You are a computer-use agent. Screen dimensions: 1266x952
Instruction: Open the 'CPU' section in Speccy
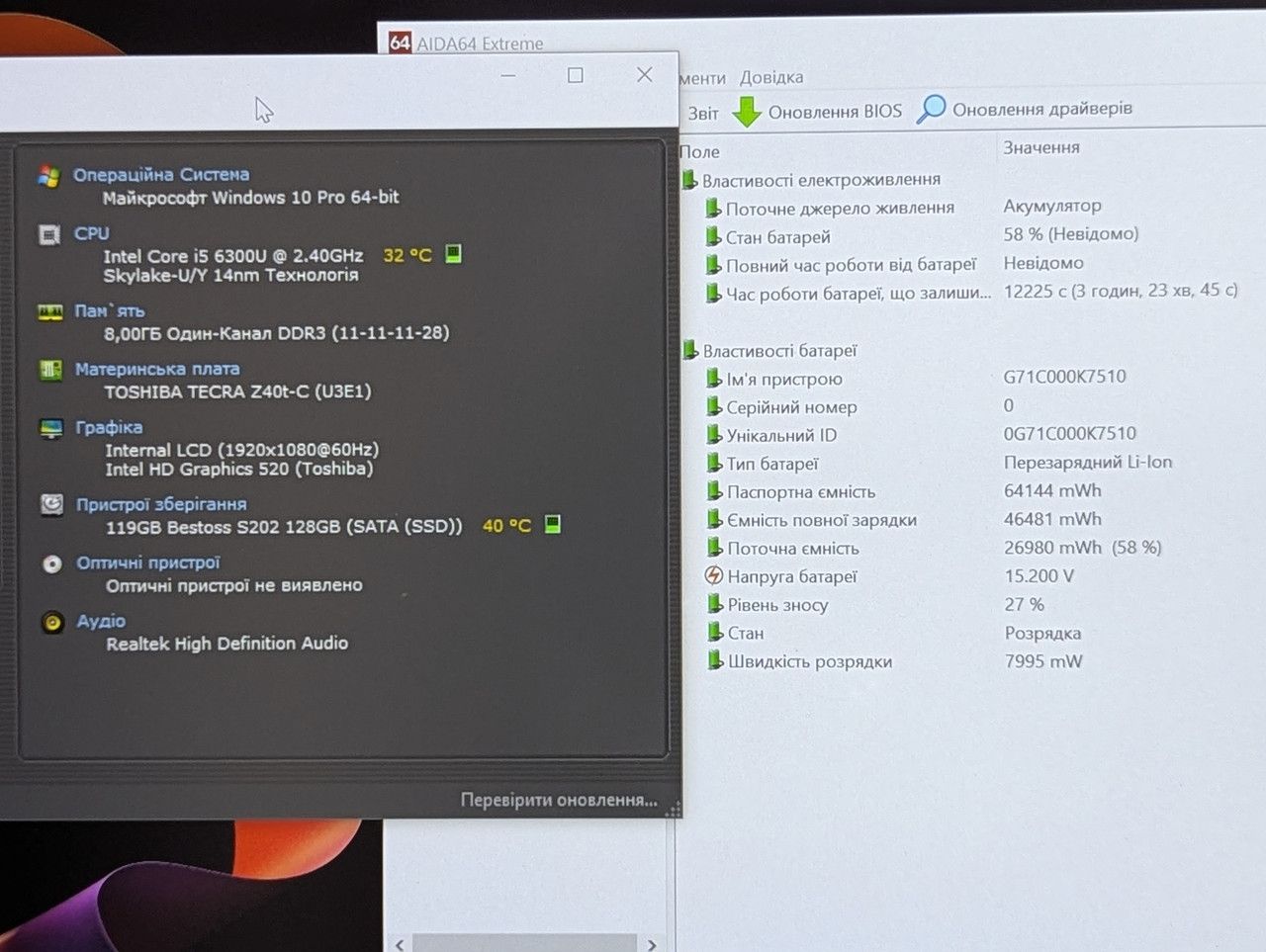[92, 233]
